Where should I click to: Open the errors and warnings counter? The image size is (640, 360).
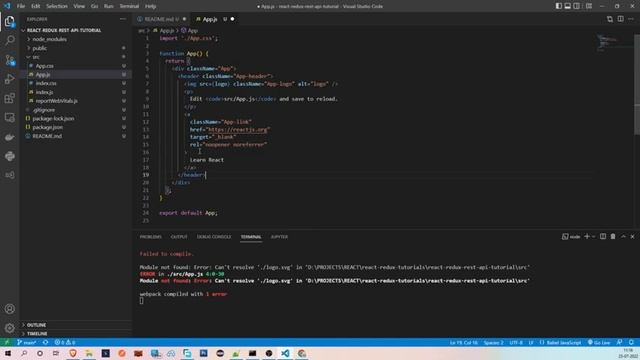pos(65,342)
